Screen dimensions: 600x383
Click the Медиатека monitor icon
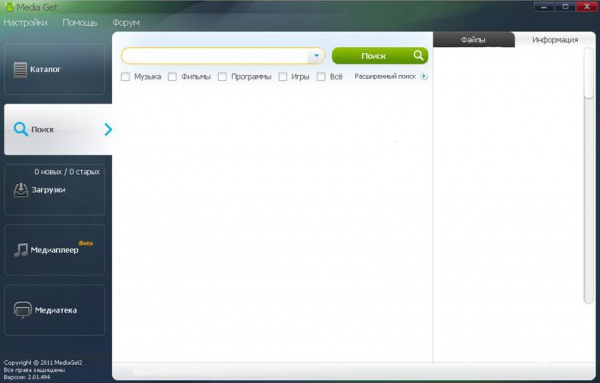(23, 310)
